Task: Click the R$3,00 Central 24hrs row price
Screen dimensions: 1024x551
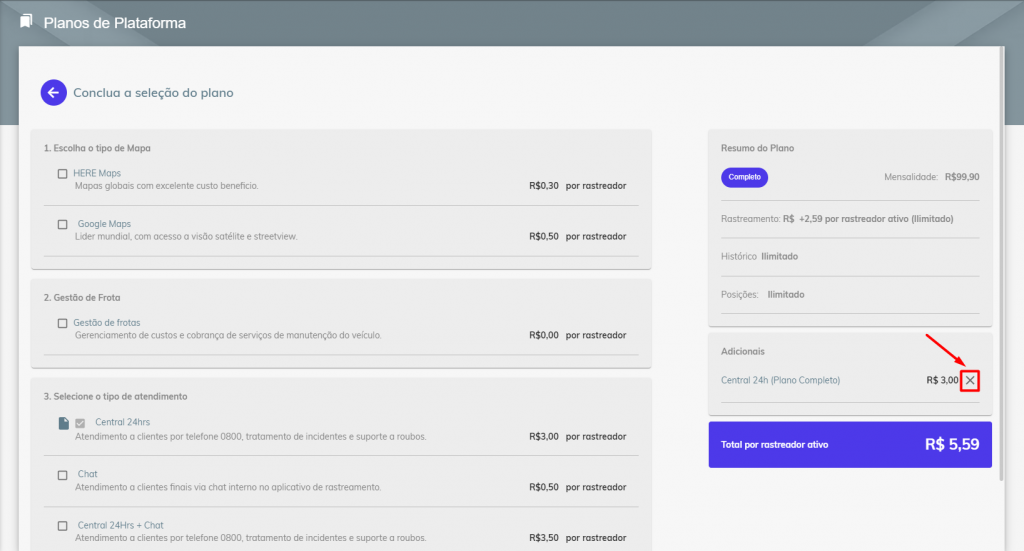Action: coord(544,436)
